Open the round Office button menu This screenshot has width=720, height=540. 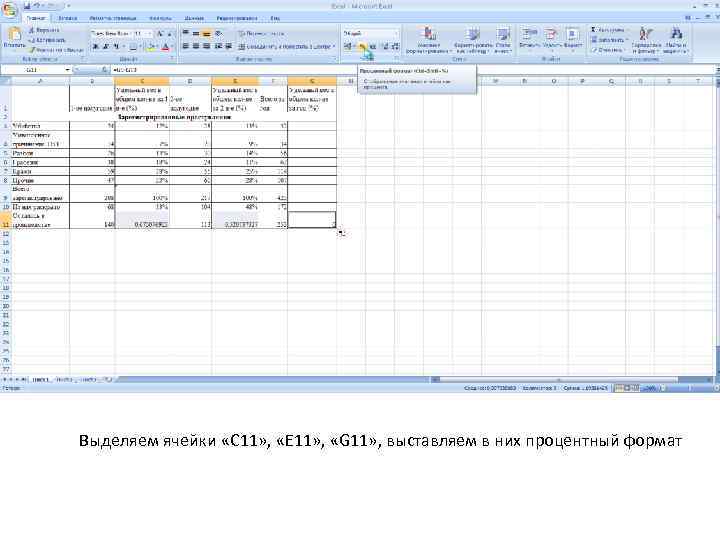pyautogui.click(x=10, y=10)
